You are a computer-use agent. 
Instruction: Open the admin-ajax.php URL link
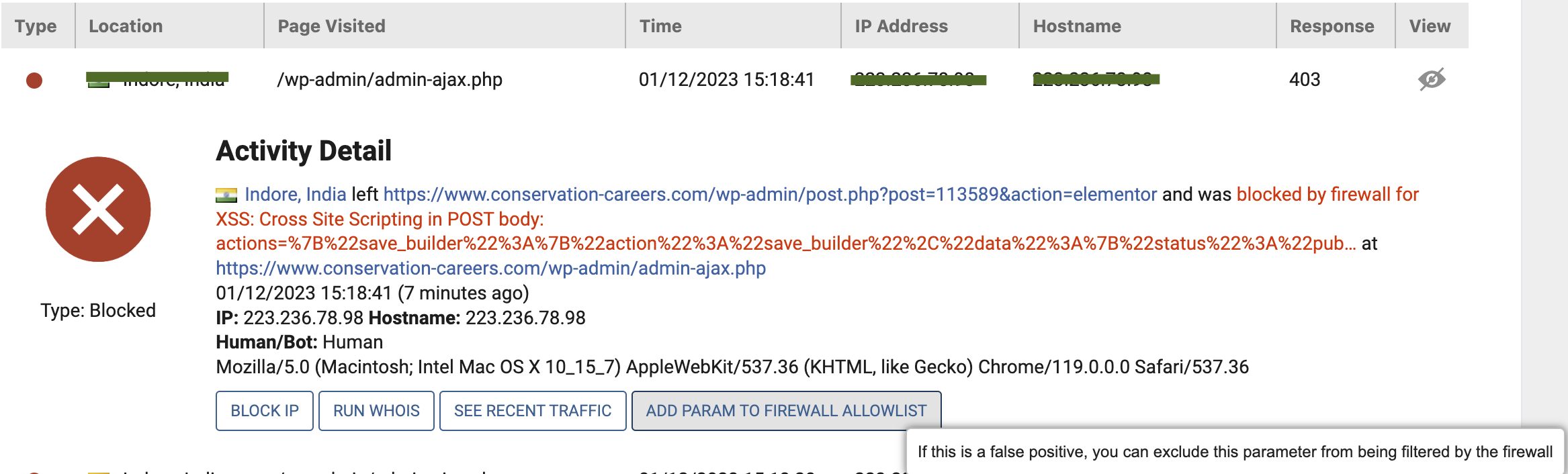[x=490, y=269]
